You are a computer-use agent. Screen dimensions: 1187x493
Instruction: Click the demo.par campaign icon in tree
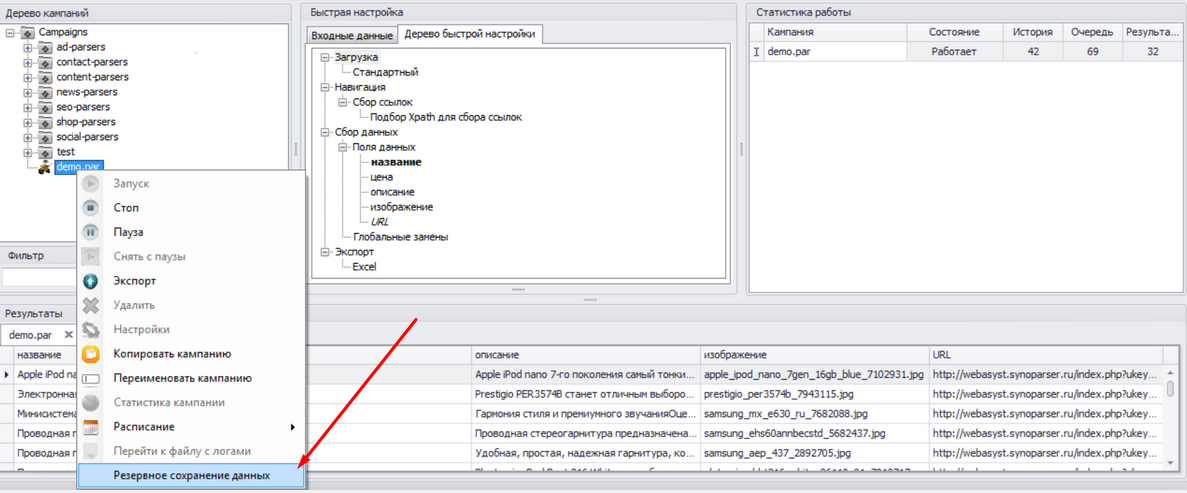(44, 167)
